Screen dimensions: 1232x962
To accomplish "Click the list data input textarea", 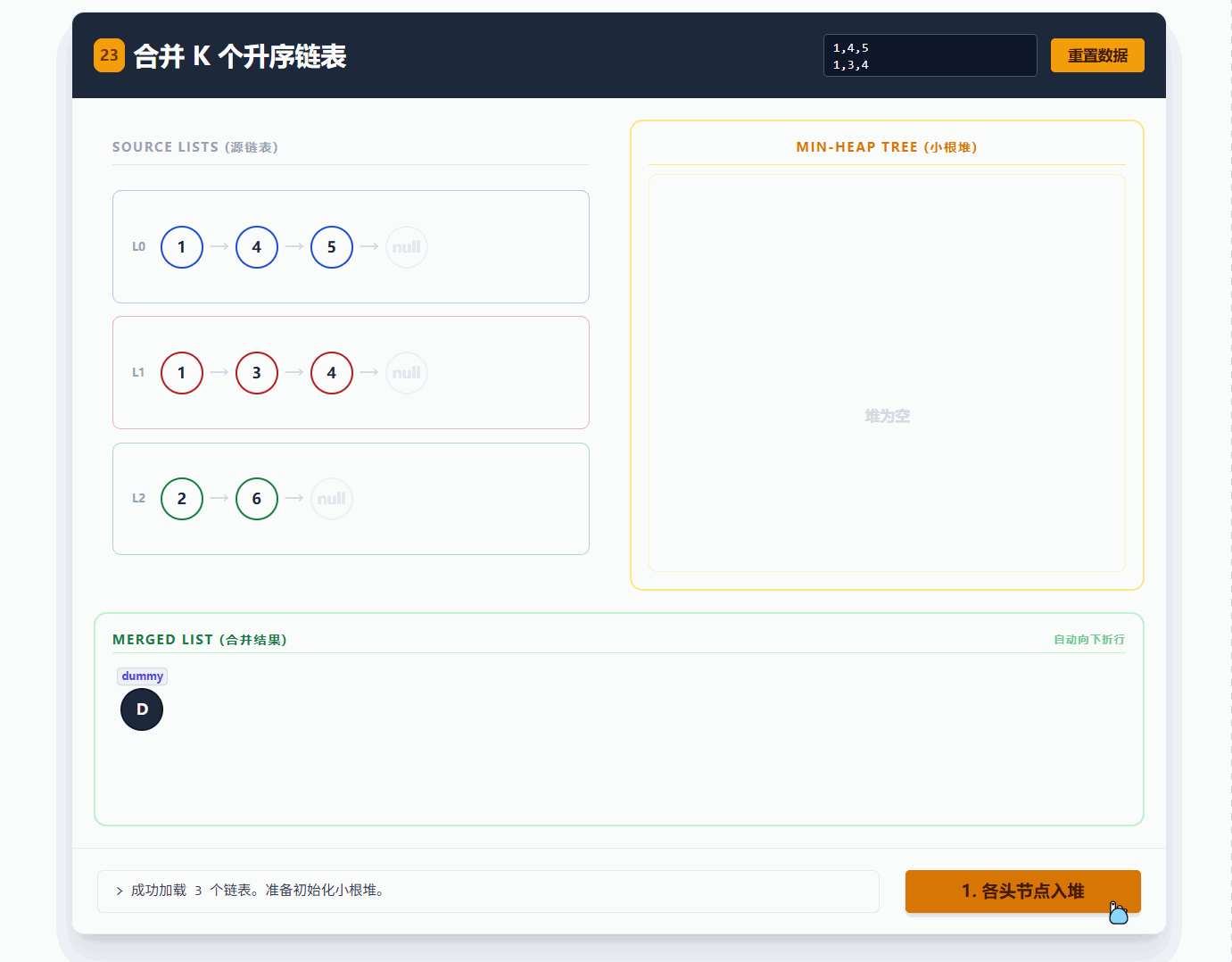I will point(929,55).
